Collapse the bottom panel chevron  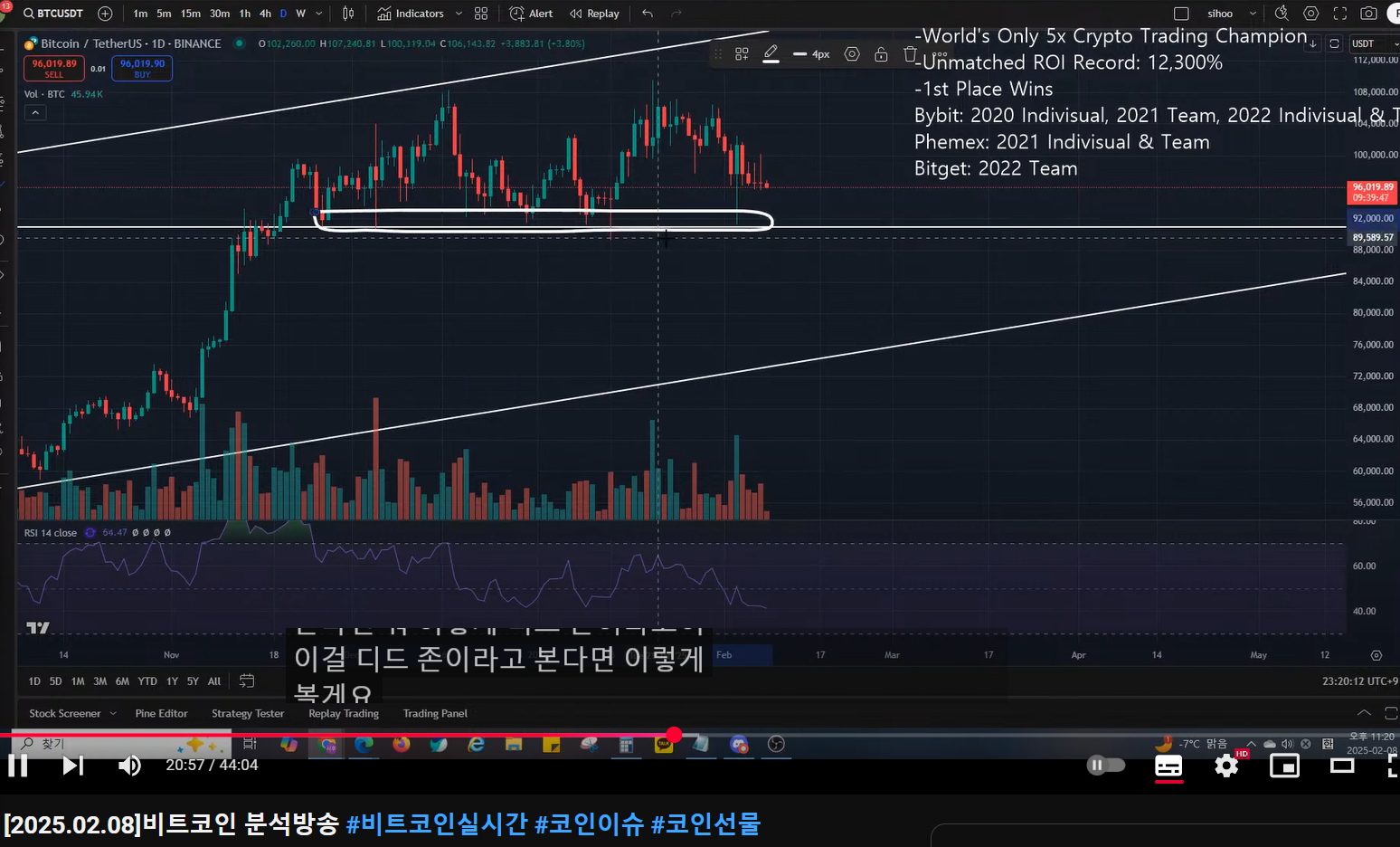coord(1364,713)
